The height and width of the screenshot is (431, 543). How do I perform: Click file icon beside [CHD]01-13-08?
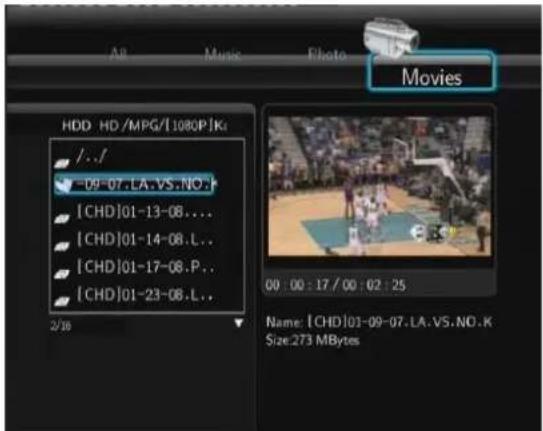coord(62,219)
